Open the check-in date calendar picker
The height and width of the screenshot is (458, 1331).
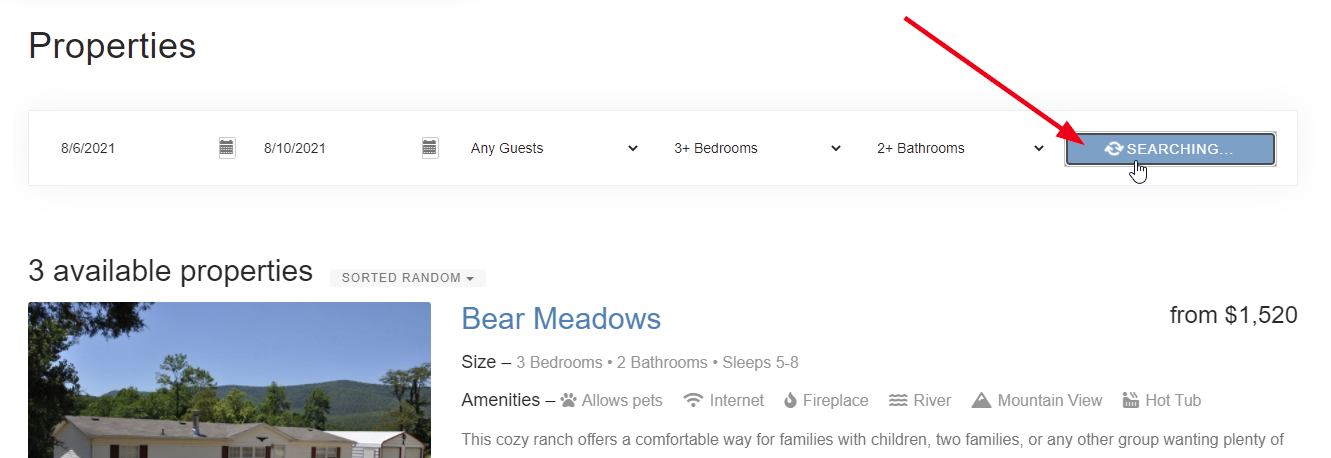pos(227,148)
